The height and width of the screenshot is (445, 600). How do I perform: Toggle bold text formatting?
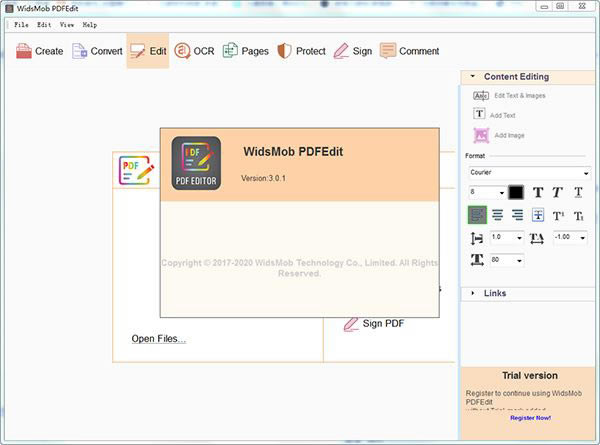point(538,192)
